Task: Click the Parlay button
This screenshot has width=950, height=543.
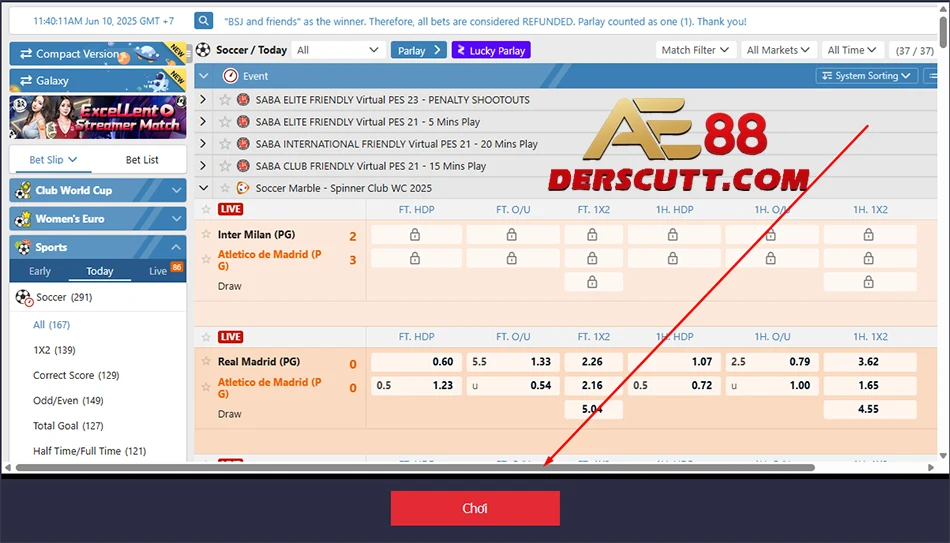Action: 419,50
